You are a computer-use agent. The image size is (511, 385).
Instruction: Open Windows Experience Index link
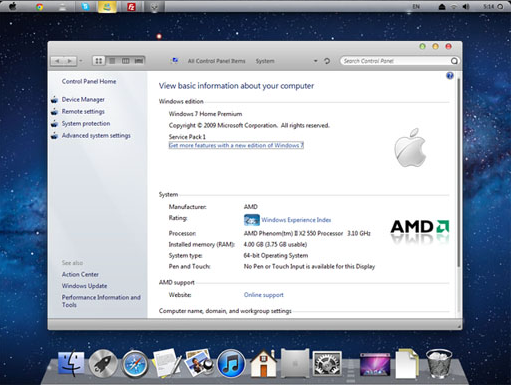(296, 220)
